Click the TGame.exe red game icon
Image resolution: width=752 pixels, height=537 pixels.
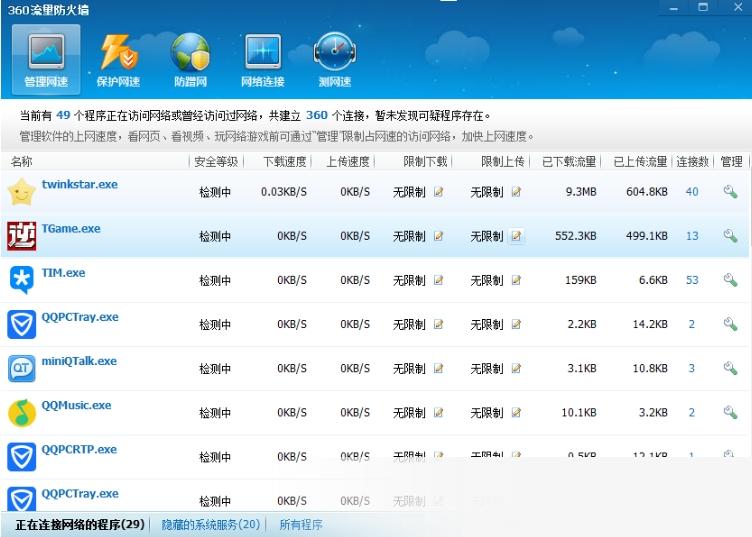(22, 236)
